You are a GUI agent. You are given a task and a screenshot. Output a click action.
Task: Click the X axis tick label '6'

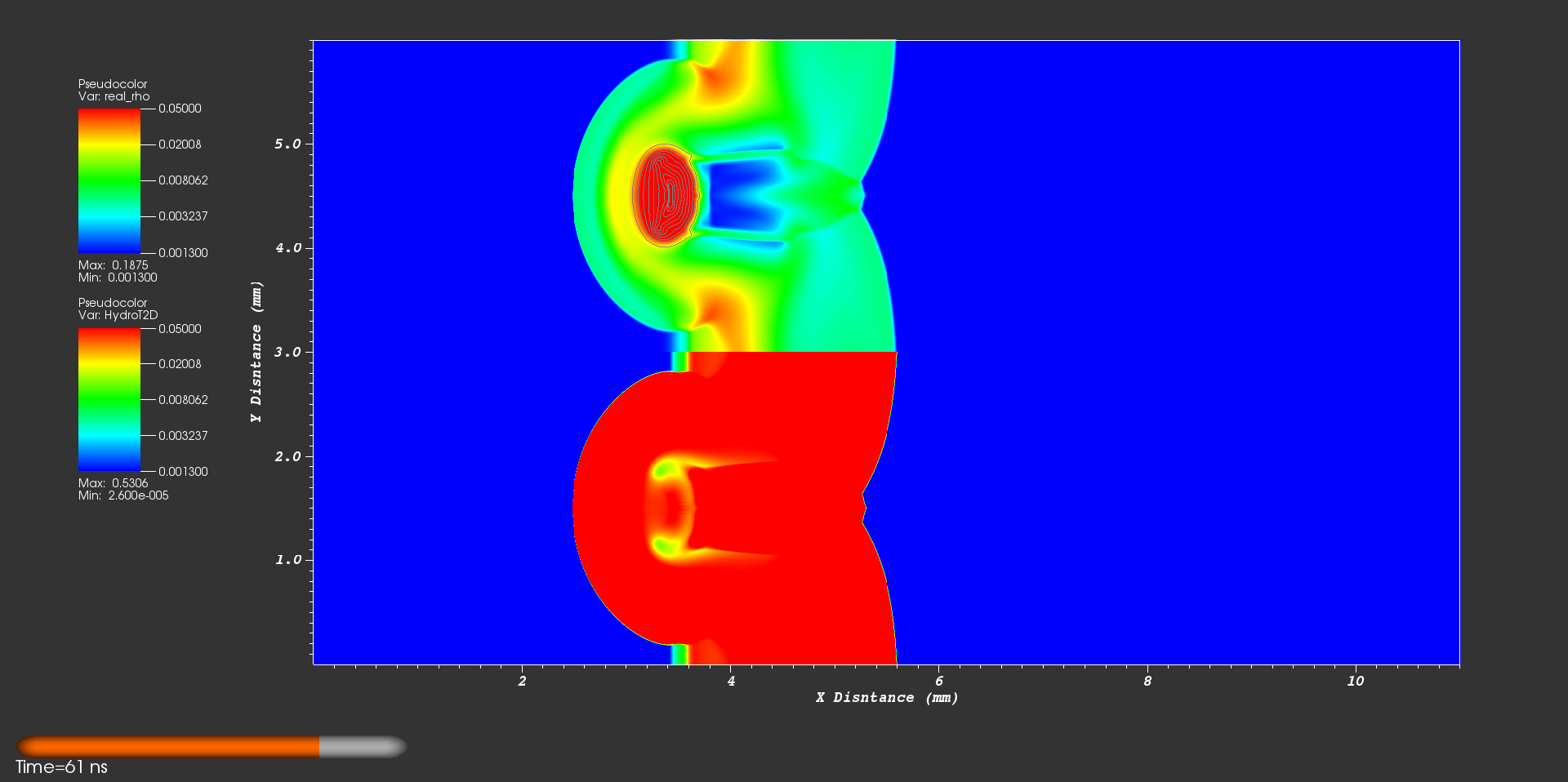coord(939,681)
